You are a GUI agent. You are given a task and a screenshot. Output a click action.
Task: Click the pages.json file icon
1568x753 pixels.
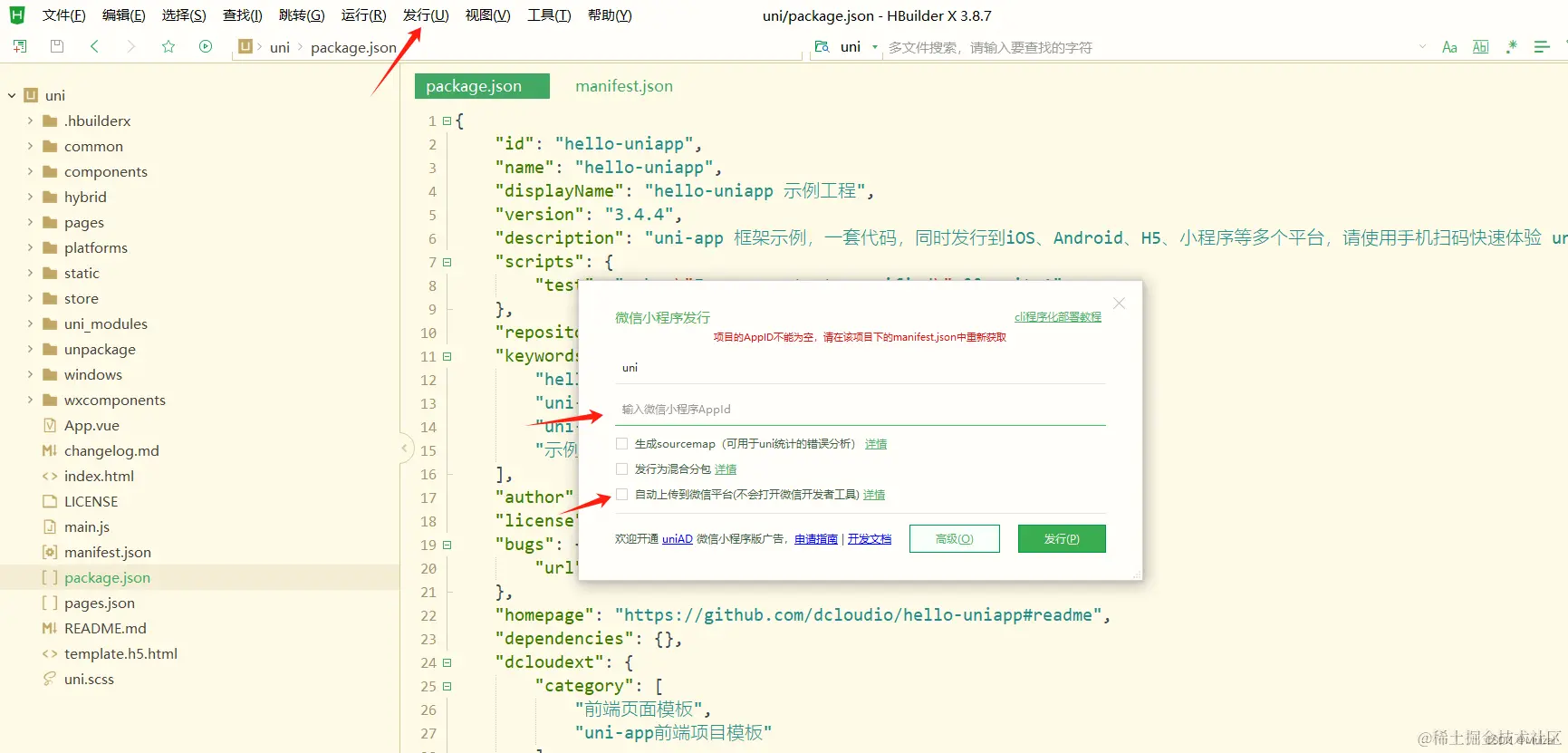point(50,603)
